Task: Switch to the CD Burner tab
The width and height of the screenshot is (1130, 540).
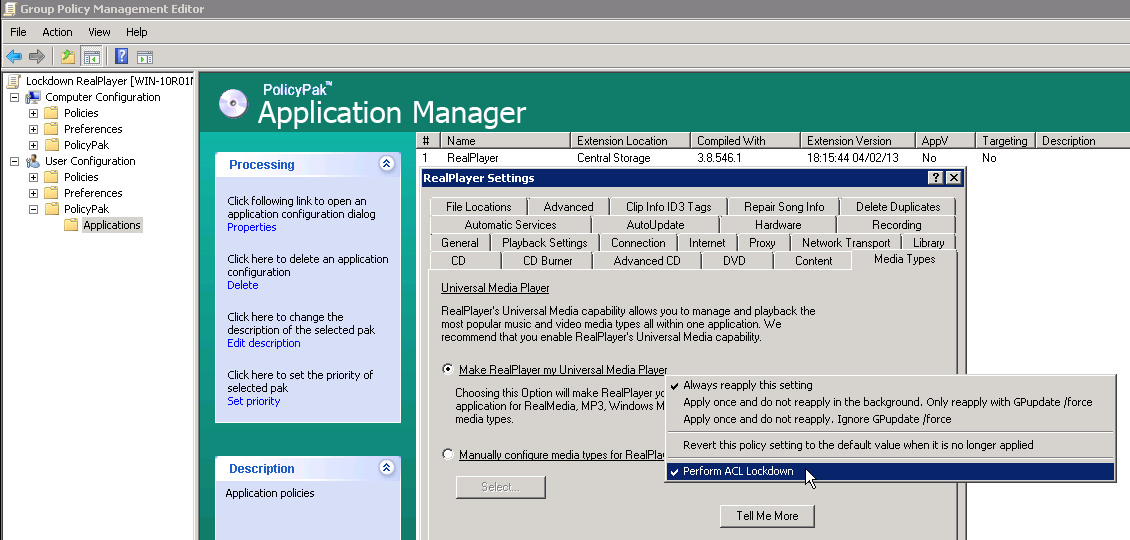Action: tap(548, 260)
